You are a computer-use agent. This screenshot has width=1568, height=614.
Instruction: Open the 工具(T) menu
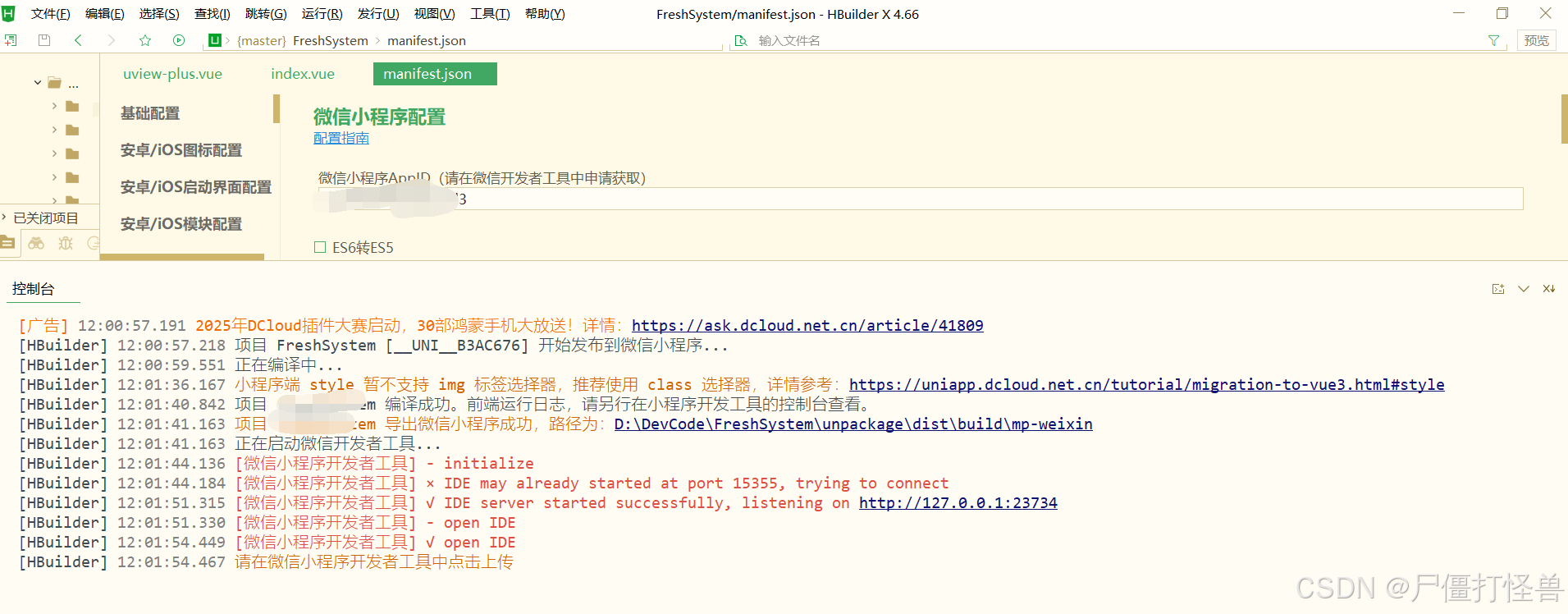490,14
